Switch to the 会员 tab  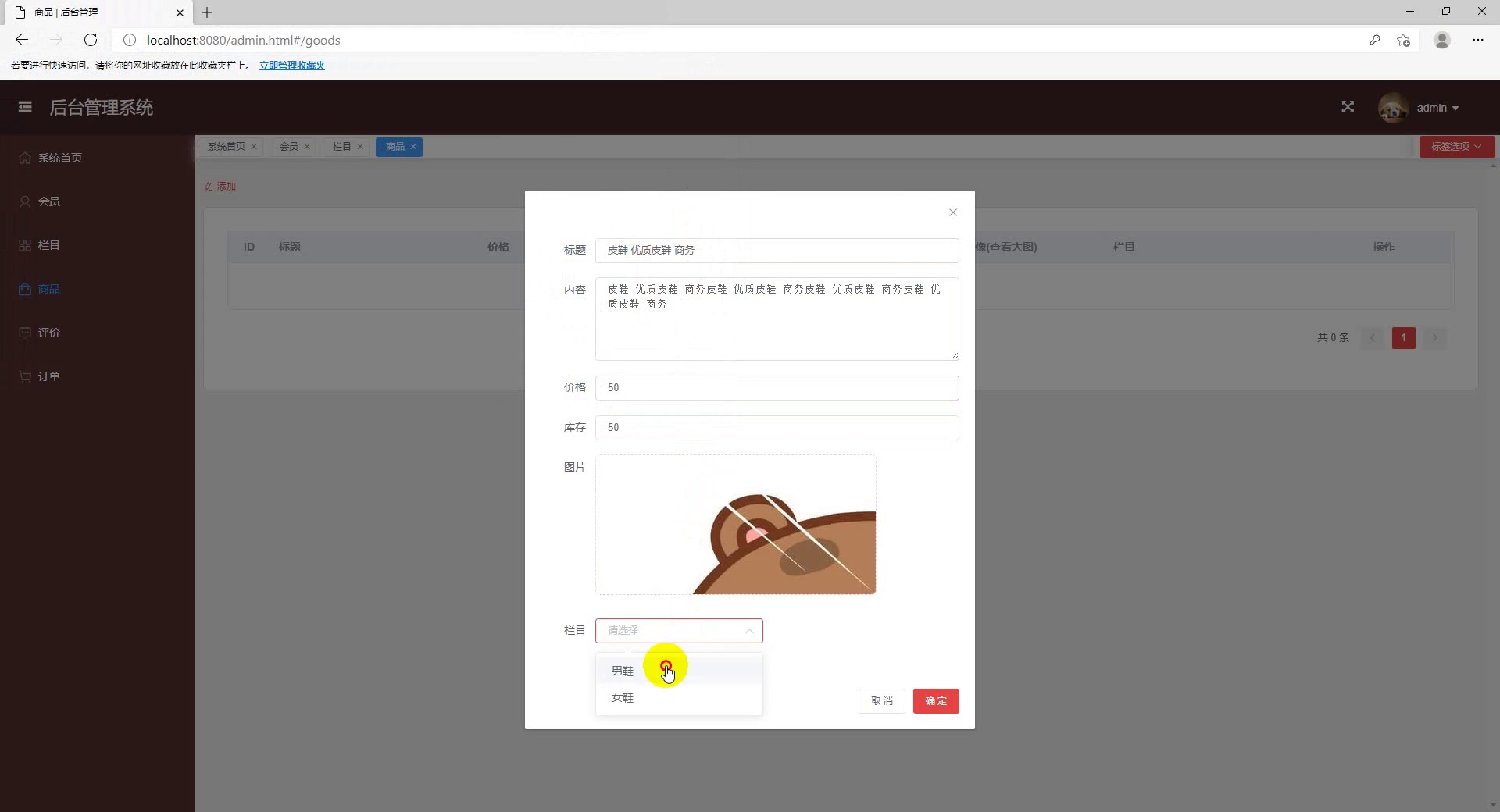click(287, 146)
